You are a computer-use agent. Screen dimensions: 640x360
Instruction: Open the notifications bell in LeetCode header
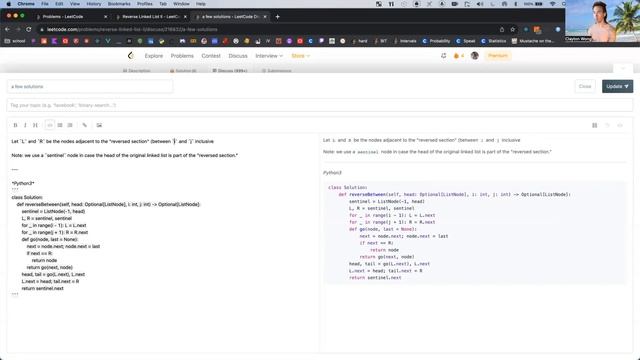(444, 56)
